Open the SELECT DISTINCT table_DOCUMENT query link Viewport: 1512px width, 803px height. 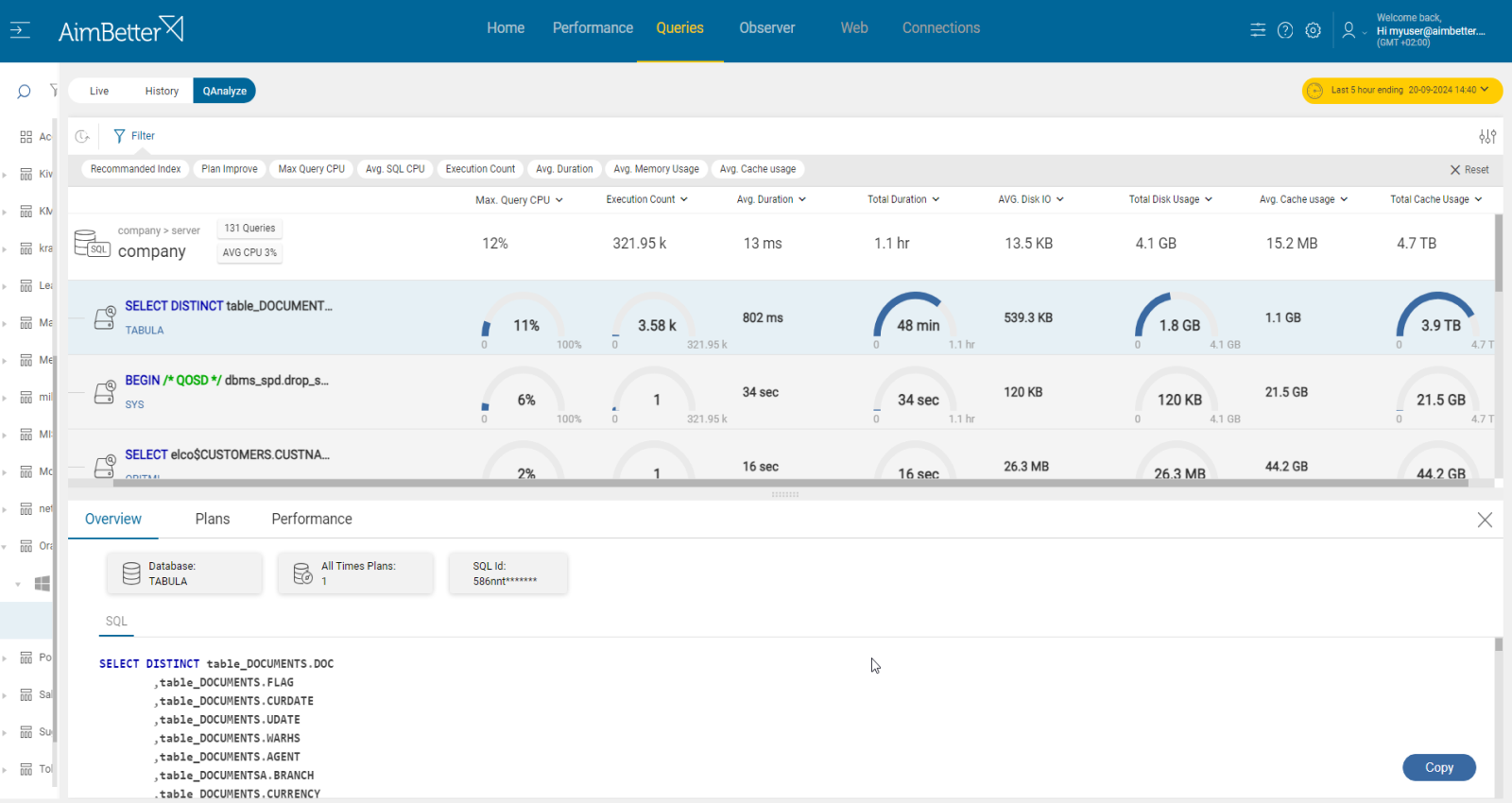(228, 306)
